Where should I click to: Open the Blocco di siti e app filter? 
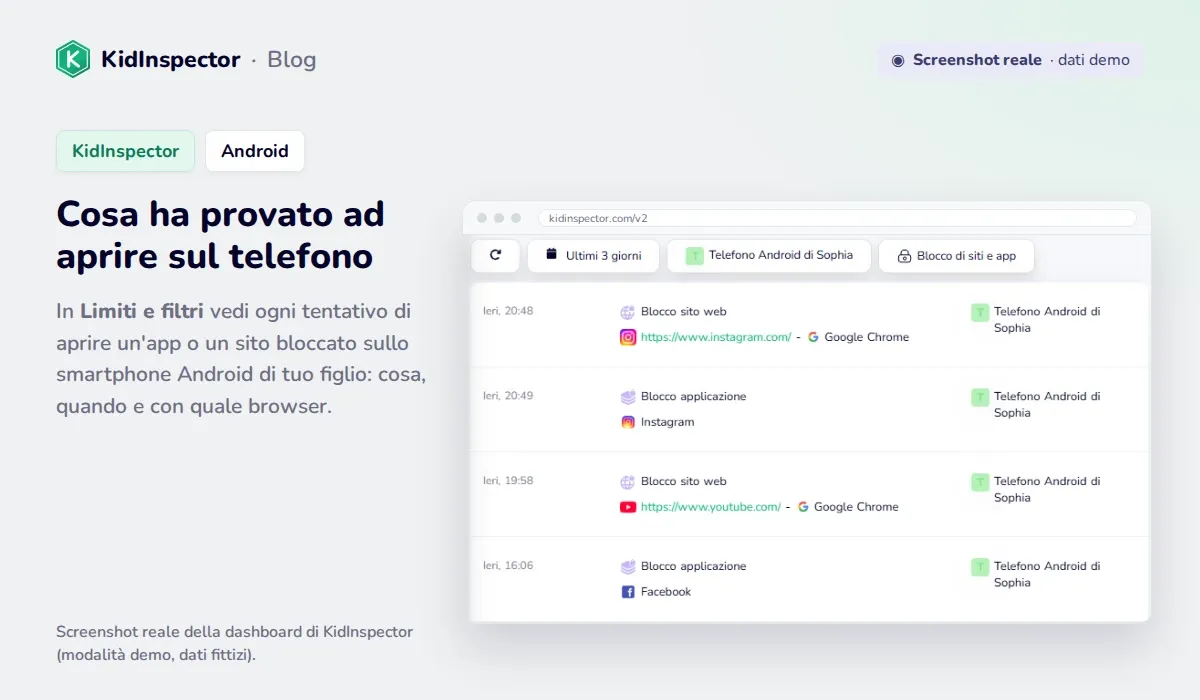tap(956, 256)
